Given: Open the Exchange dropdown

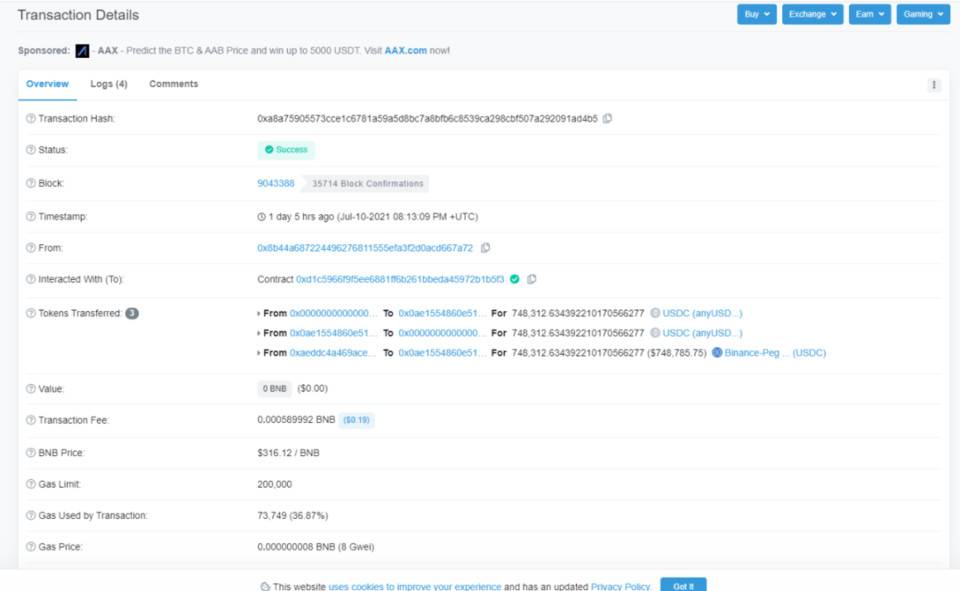Looking at the screenshot, I should coord(812,14).
